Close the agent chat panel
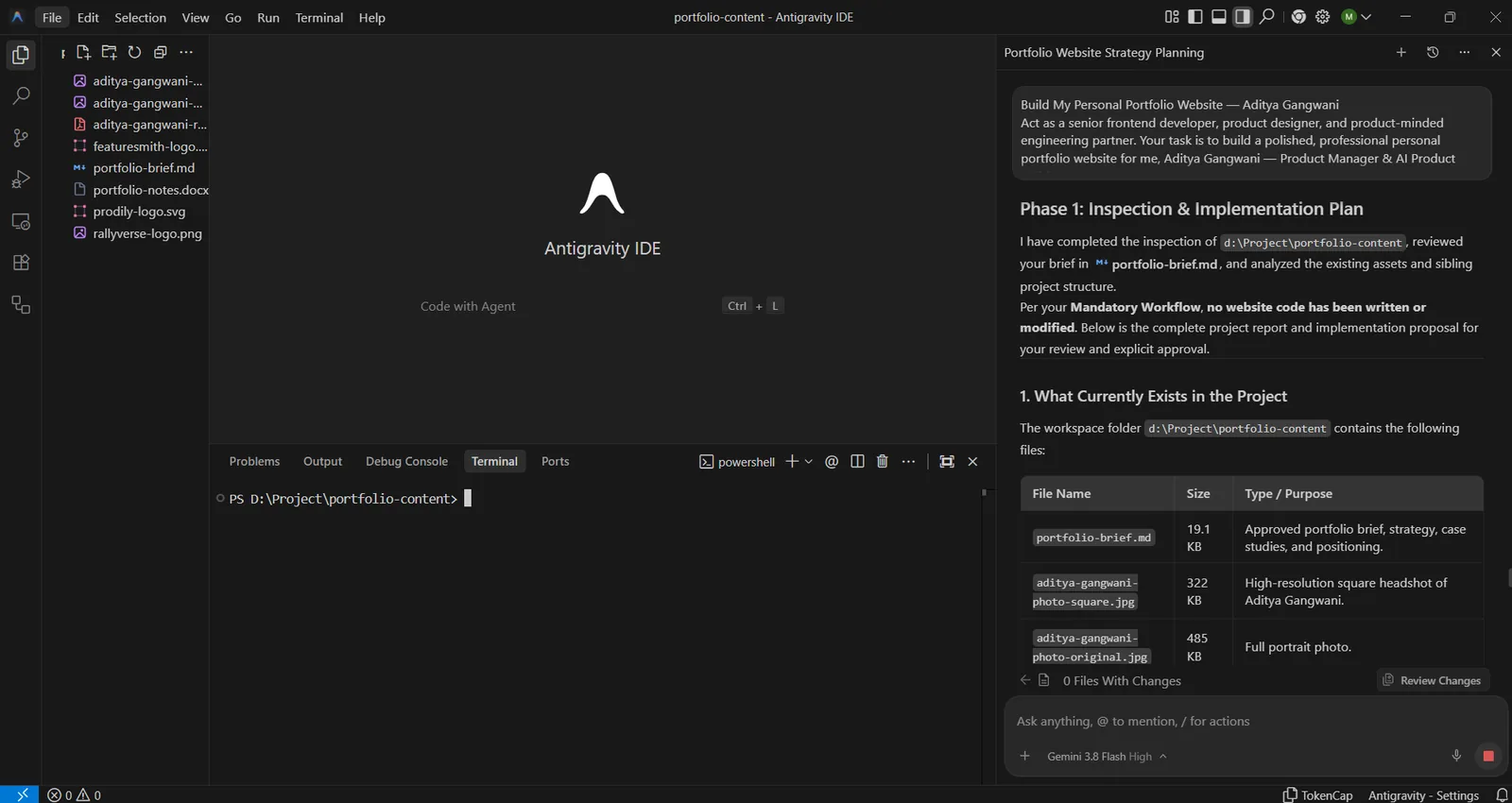This screenshot has width=1512, height=803. pyautogui.click(x=1495, y=52)
